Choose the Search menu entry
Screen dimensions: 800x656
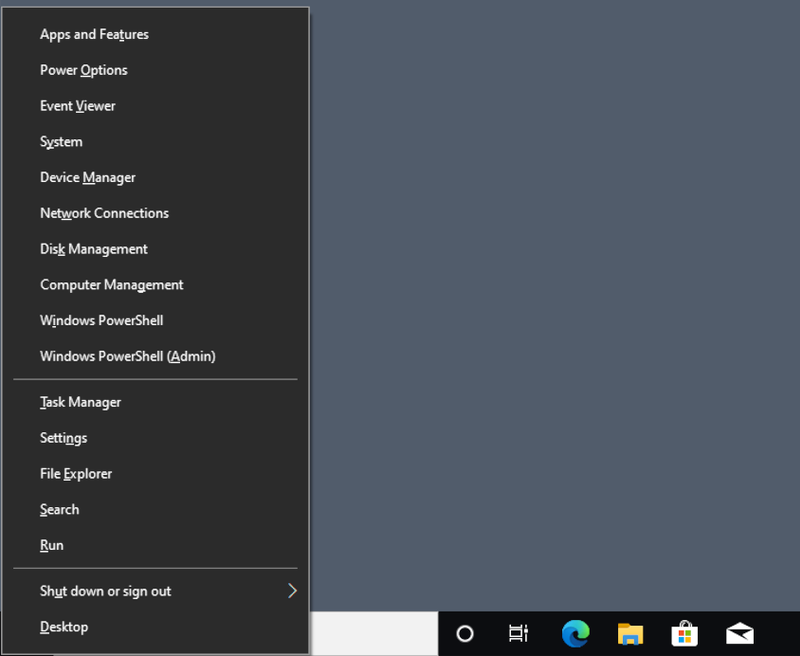pyautogui.click(x=155, y=509)
